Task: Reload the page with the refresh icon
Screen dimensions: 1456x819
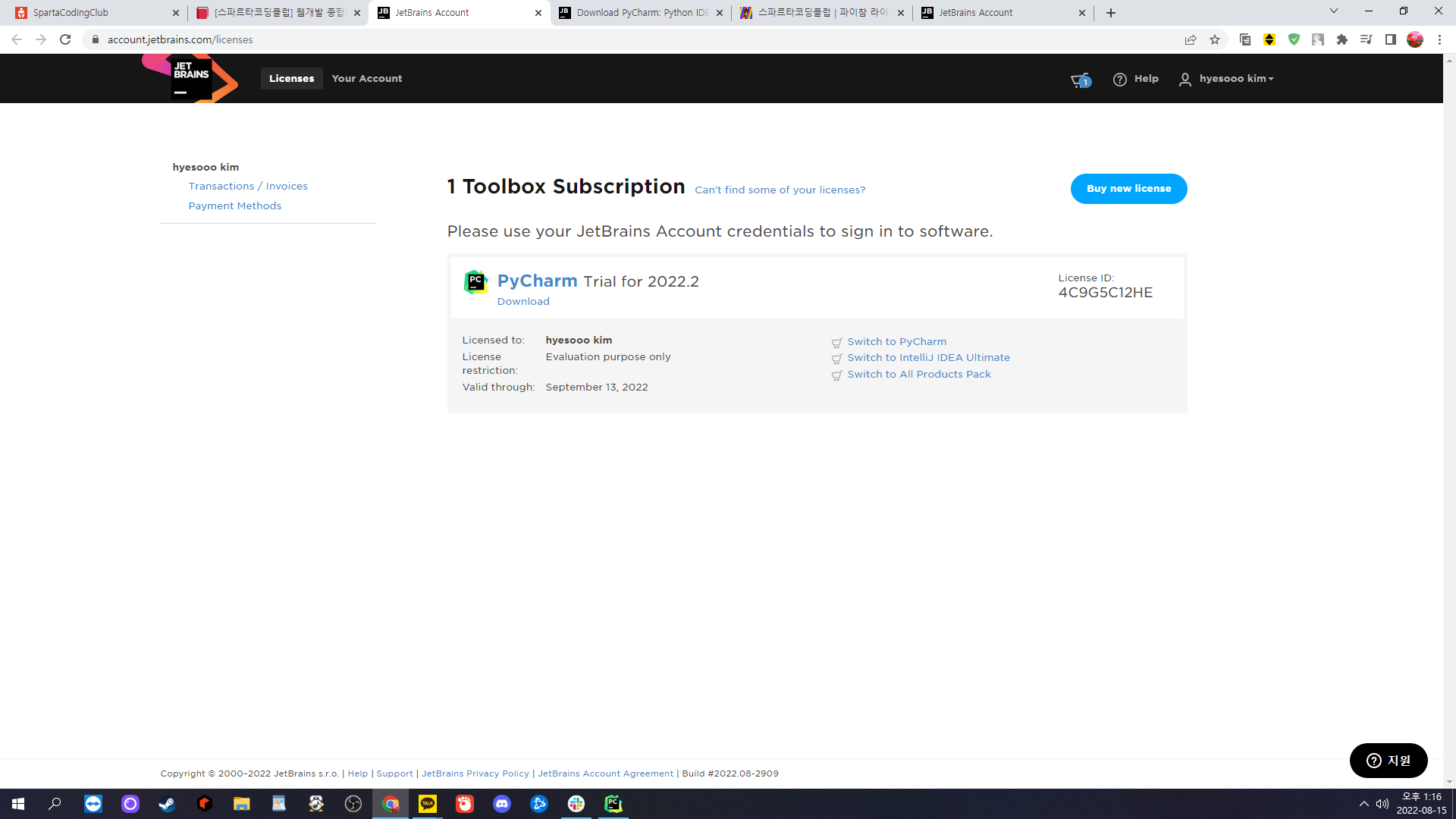Action: 65,39
